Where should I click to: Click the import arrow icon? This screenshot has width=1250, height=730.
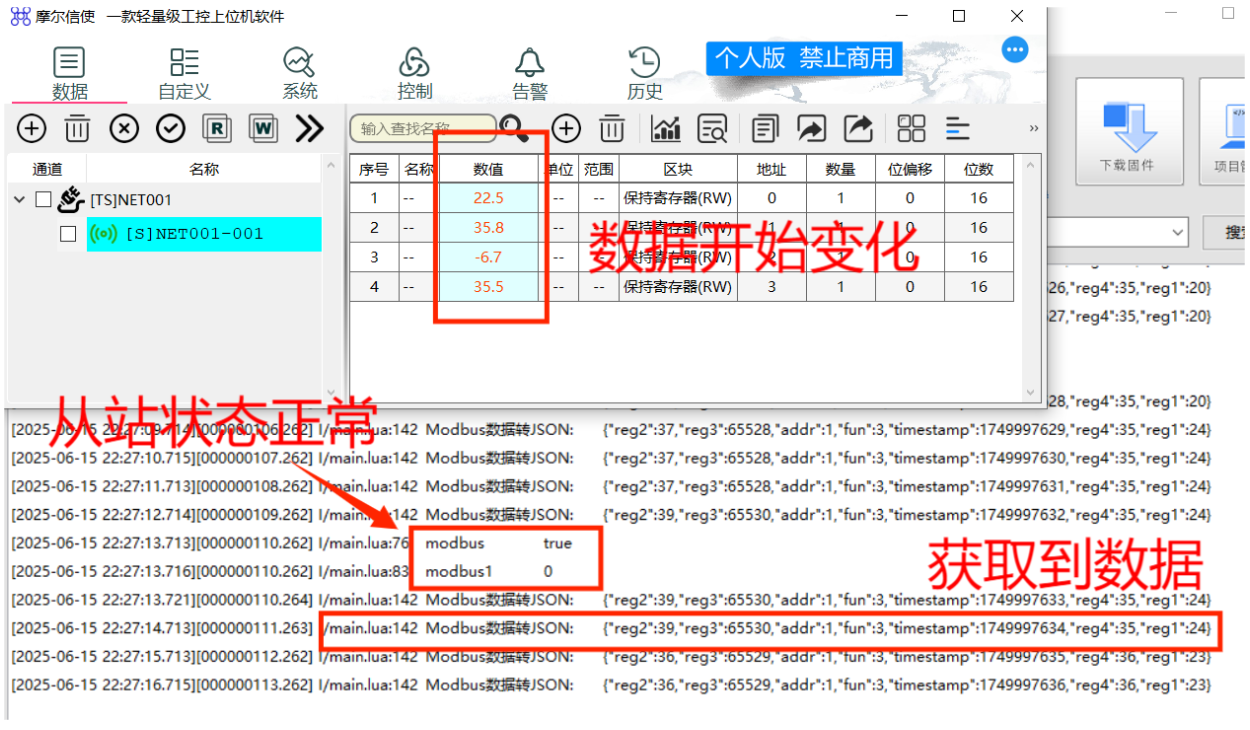[x=811, y=128]
